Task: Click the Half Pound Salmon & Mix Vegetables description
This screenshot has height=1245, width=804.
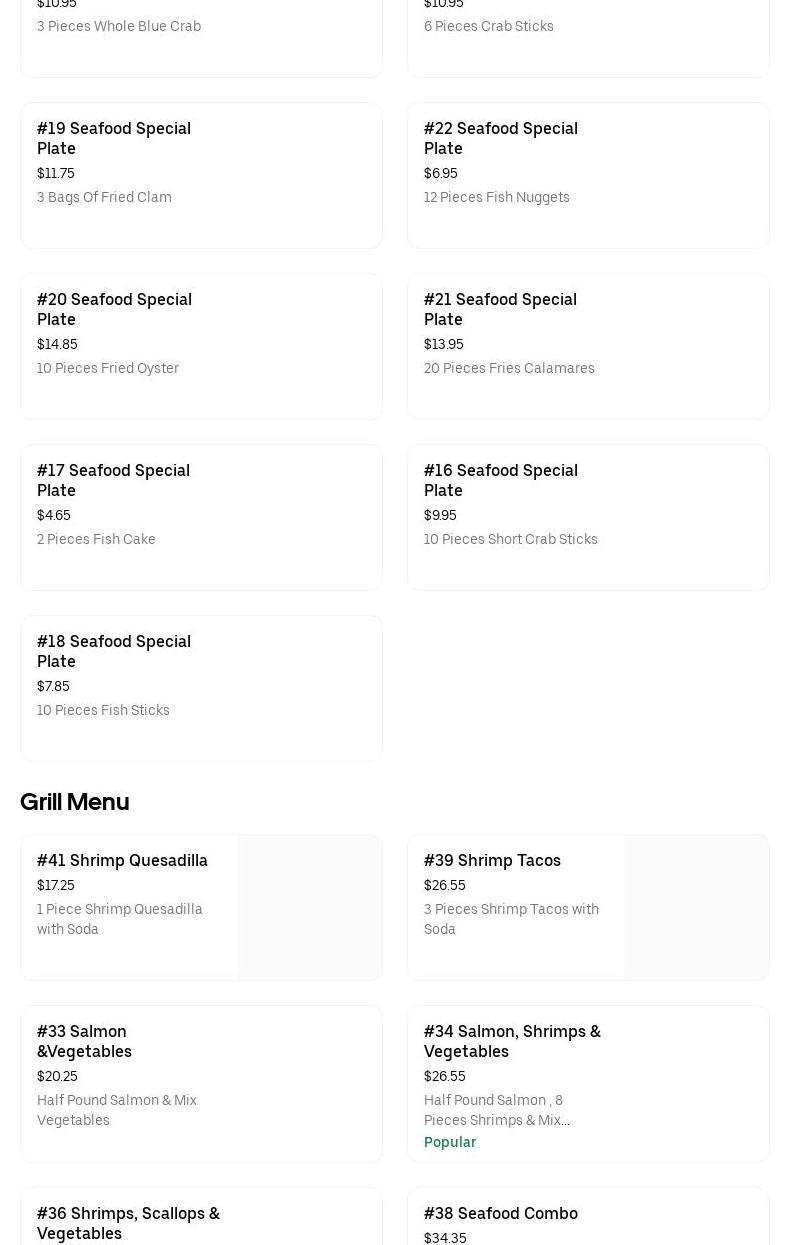Action: tap(117, 1110)
